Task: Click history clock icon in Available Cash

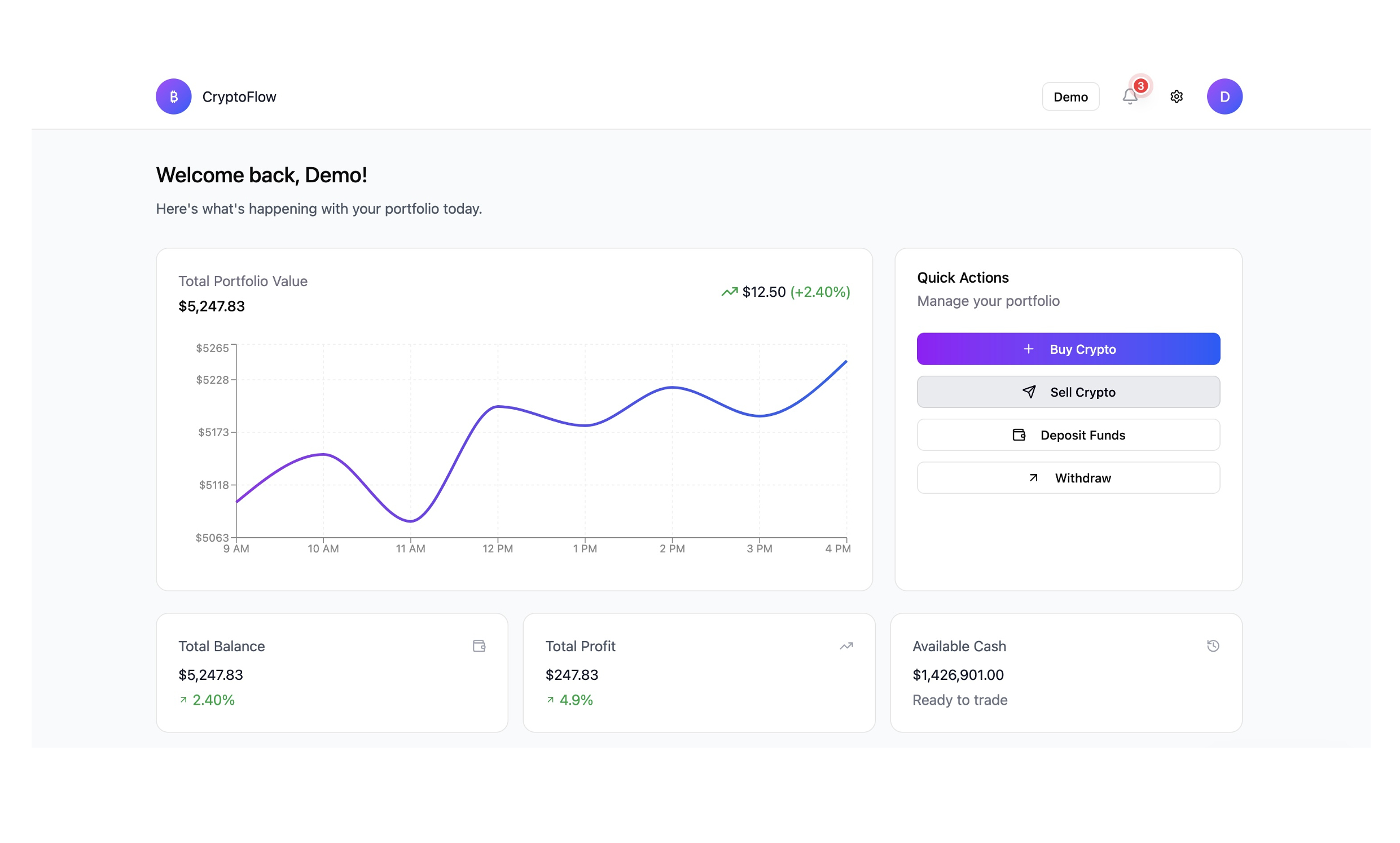Action: click(1213, 646)
